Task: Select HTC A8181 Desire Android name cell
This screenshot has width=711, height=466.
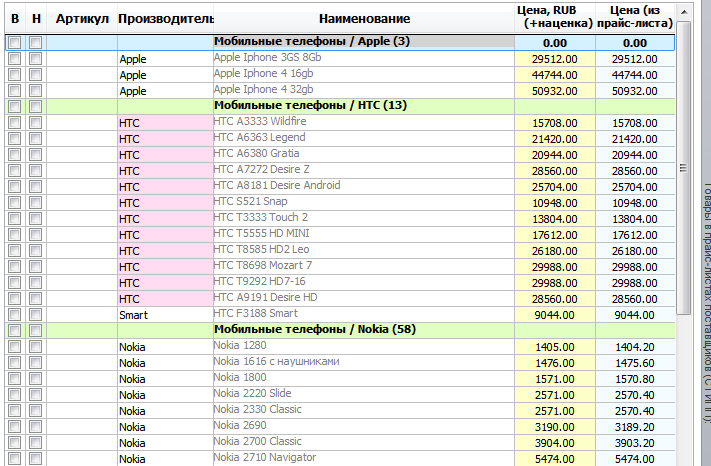Action: (x=364, y=186)
